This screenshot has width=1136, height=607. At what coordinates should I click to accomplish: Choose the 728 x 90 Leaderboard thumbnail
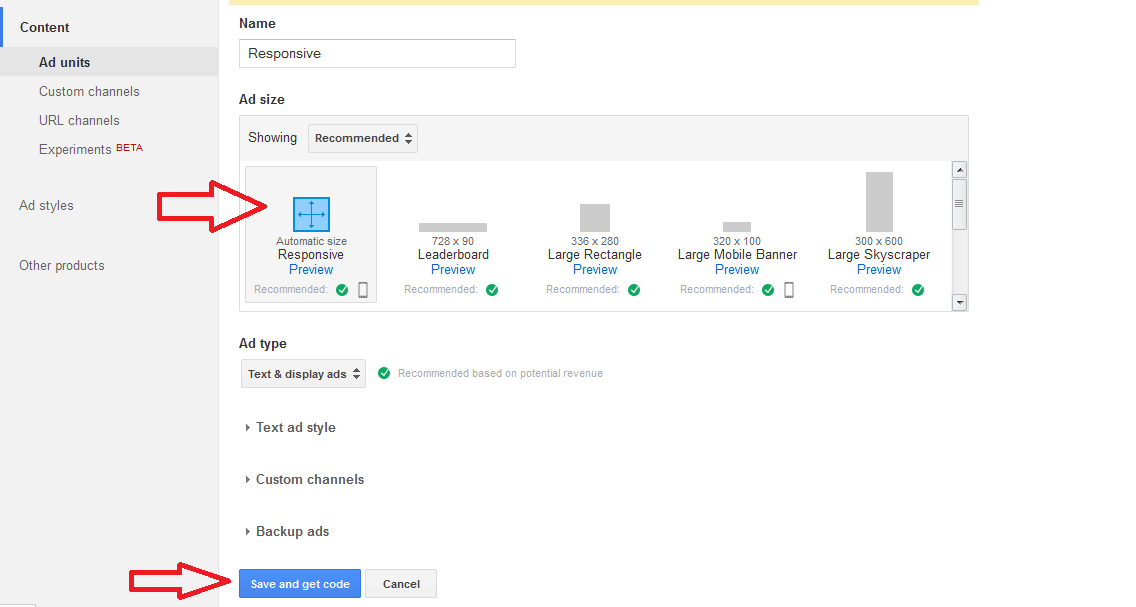pyautogui.click(x=453, y=227)
